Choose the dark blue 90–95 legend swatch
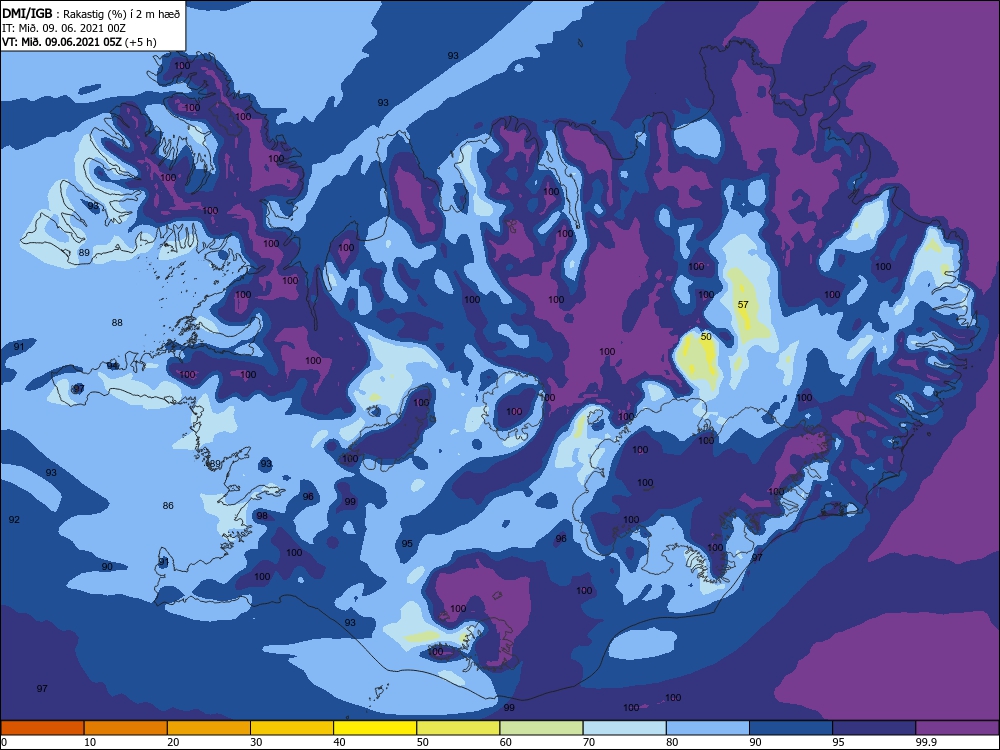Viewport: 1000px width, 750px height. point(791,728)
